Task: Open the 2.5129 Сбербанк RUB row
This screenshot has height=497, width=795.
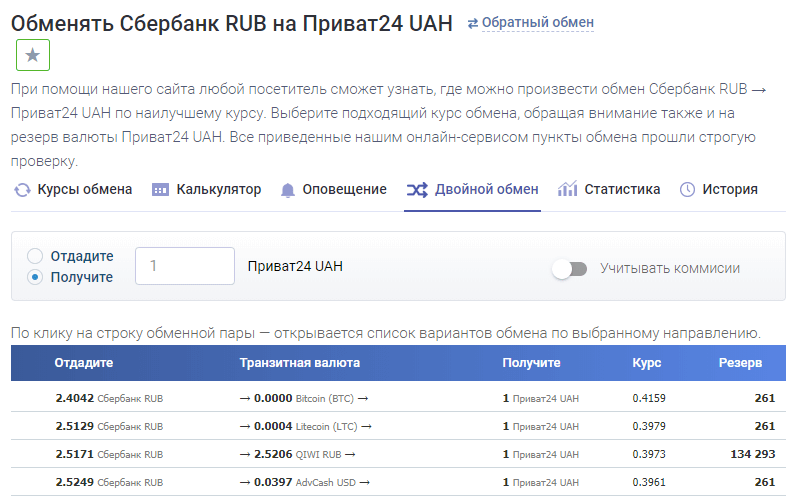Action: click(x=399, y=426)
